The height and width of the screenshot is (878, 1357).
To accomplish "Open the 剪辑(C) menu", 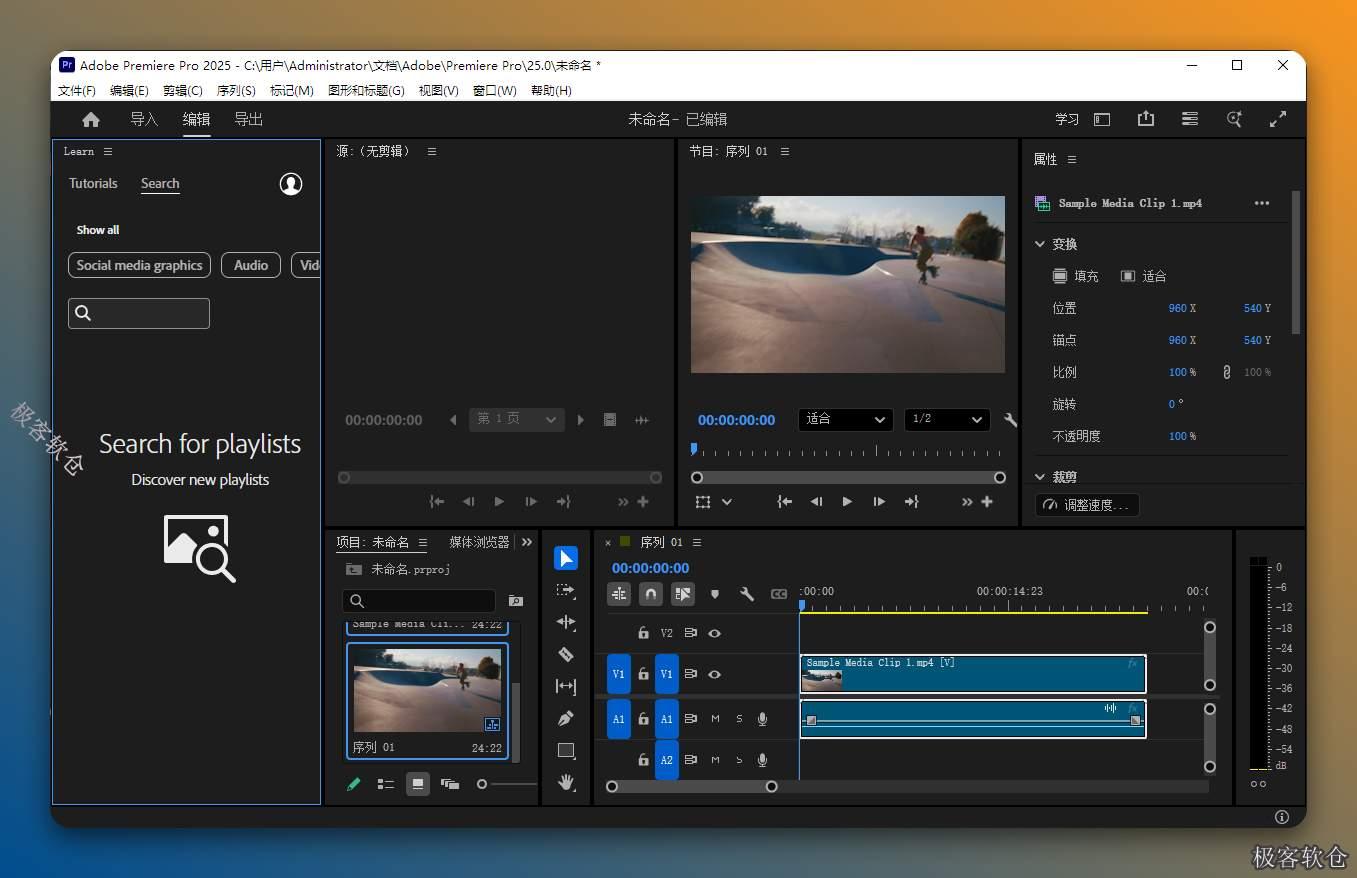I will tap(183, 90).
